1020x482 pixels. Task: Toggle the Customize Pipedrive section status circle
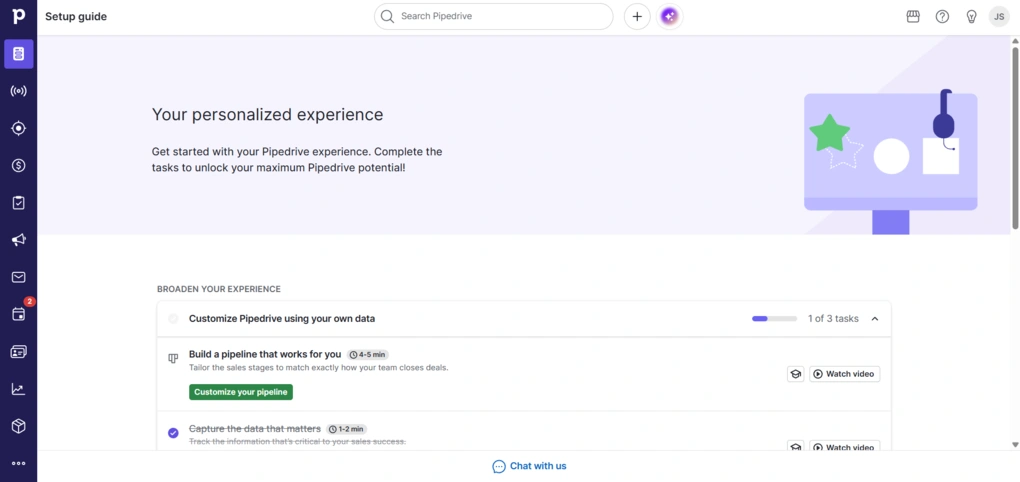[x=173, y=319]
